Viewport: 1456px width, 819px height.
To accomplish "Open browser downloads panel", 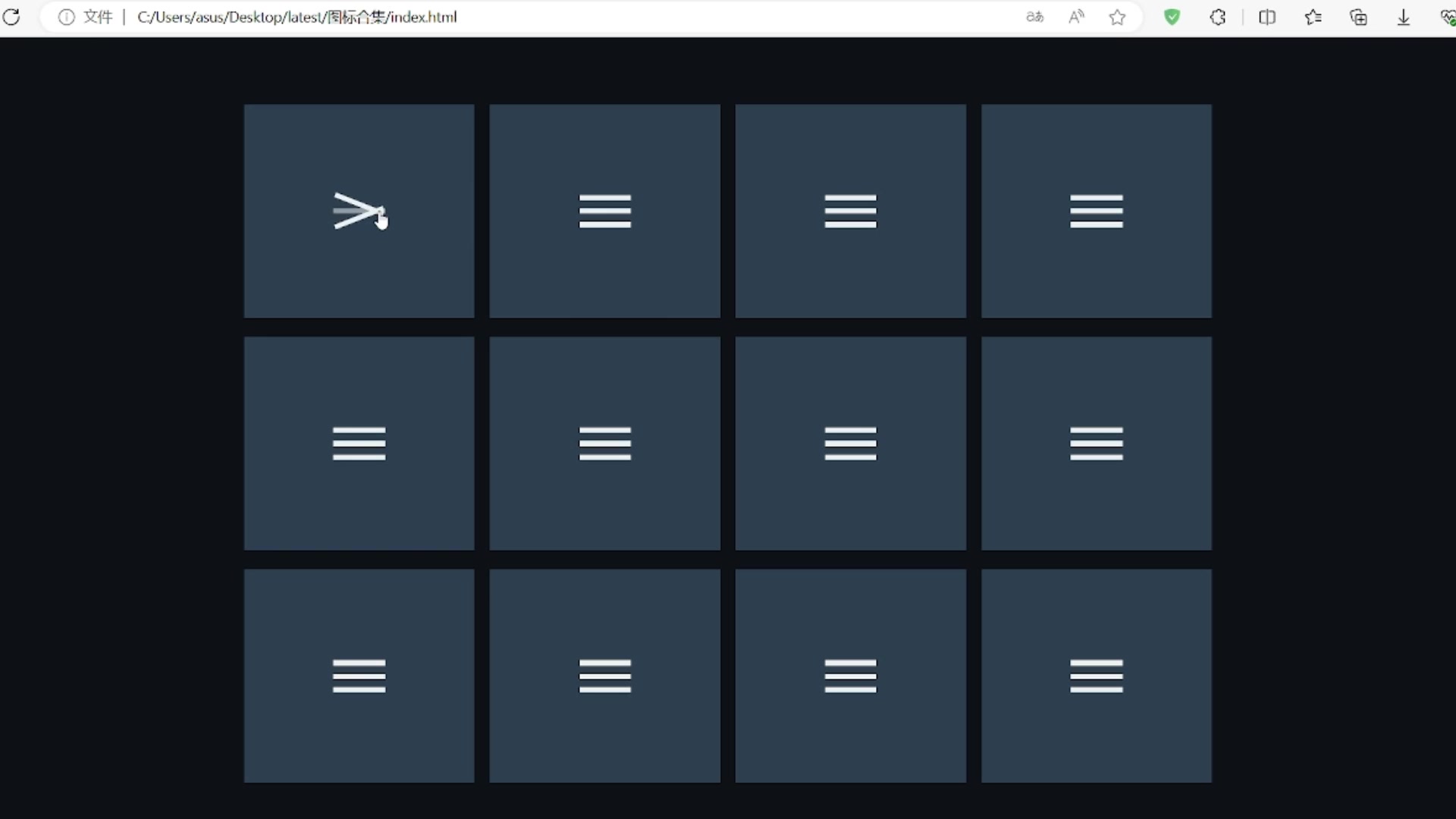I will pos(1404,17).
